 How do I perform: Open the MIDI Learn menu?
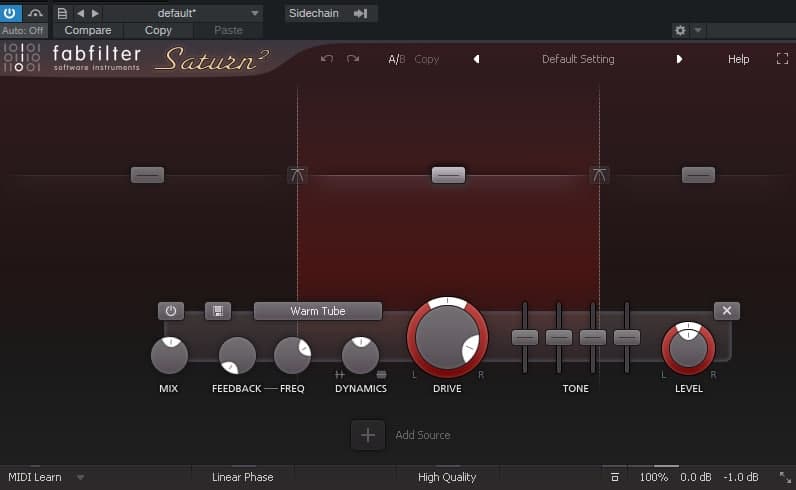35,477
